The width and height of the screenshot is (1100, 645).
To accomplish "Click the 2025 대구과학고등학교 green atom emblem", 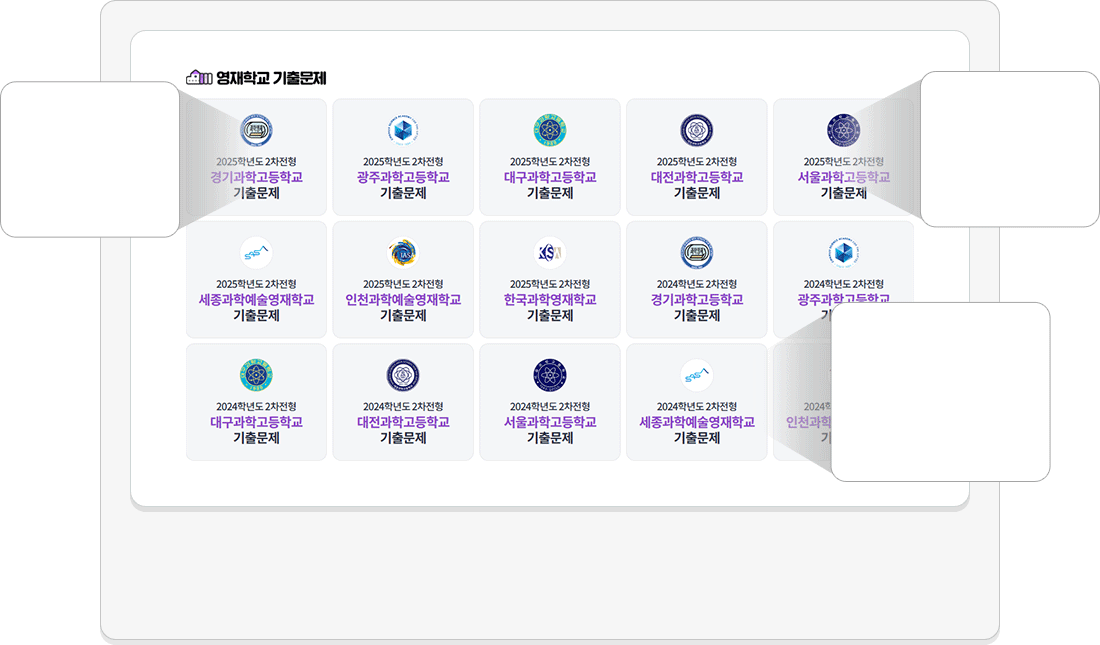I will [550, 131].
